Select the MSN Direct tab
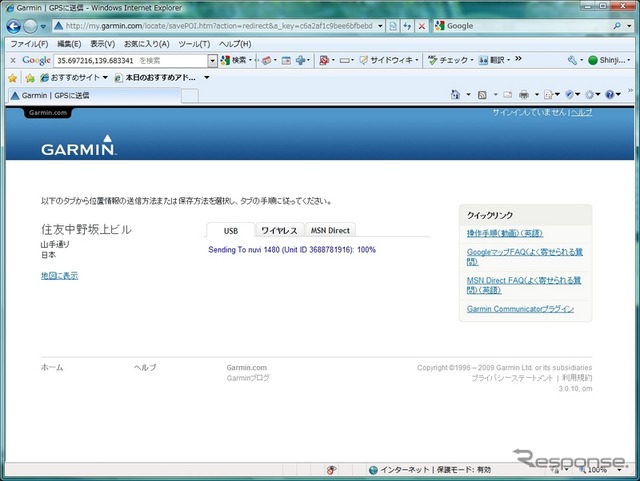640x481 pixels. pos(330,230)
